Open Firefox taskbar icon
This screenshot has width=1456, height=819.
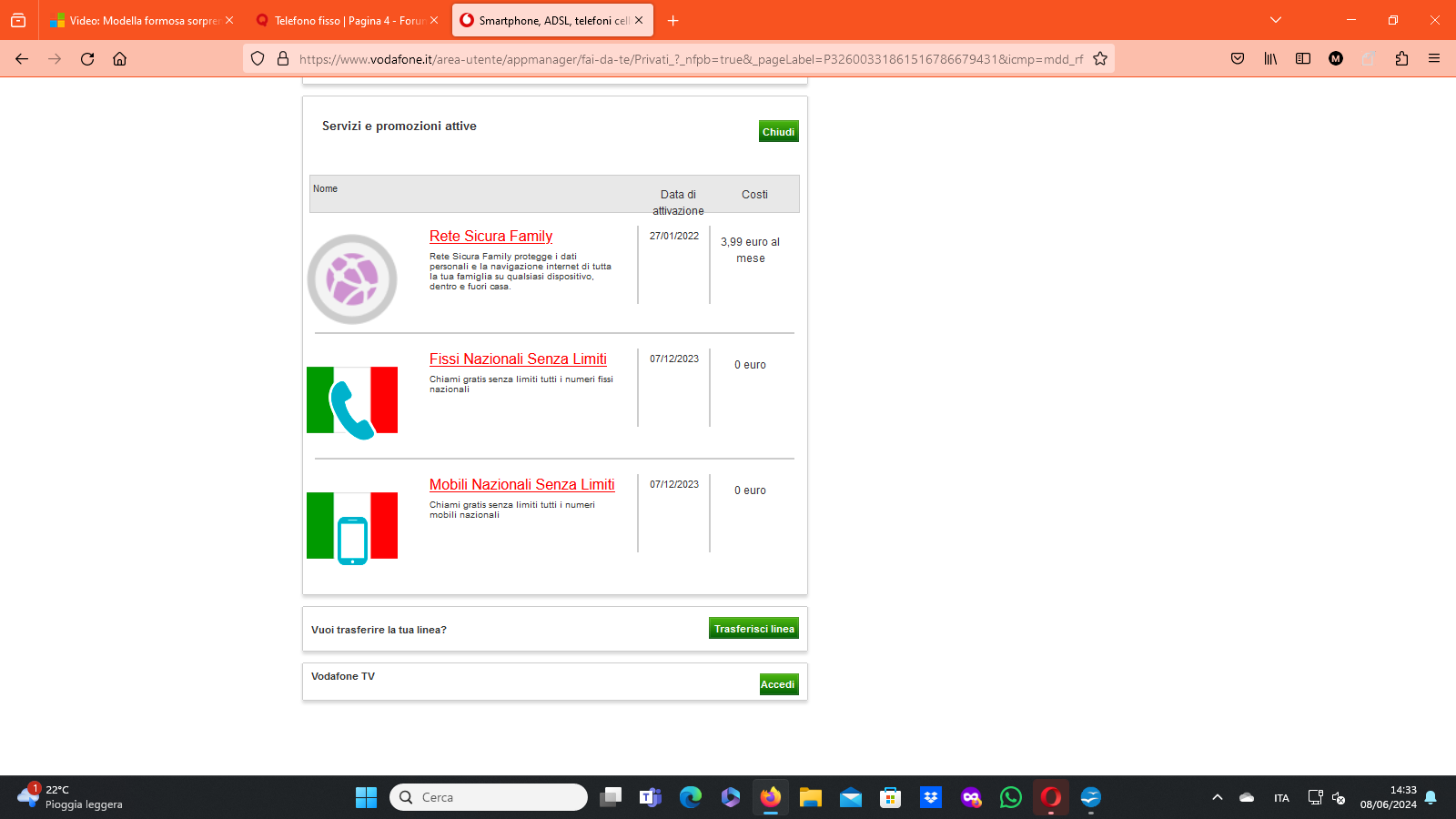pos(770,798)
